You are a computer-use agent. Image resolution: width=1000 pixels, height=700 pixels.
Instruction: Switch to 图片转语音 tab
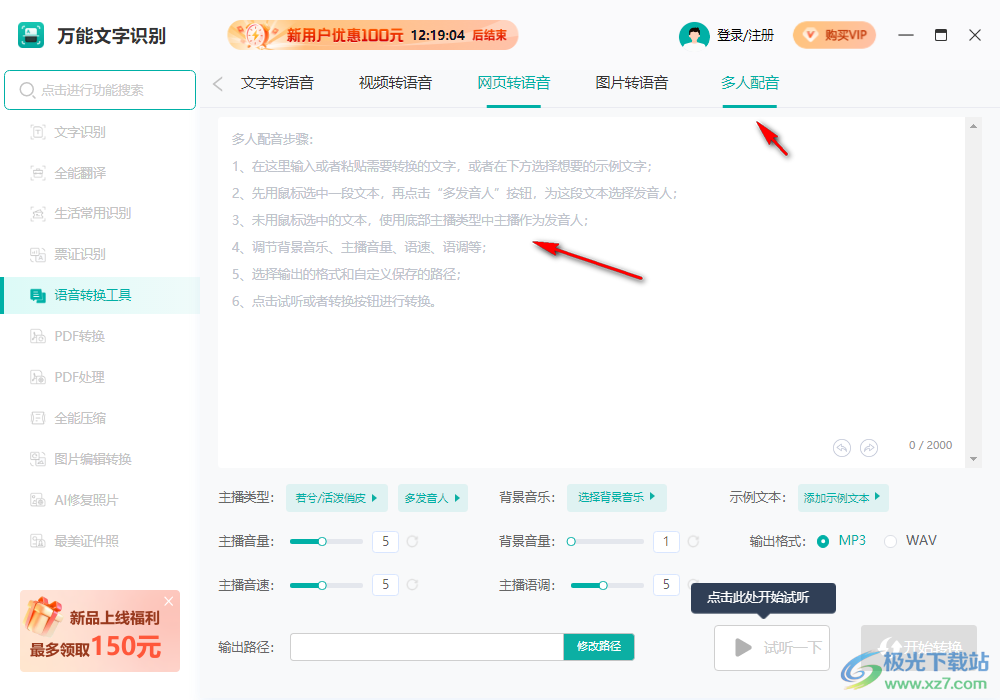point(631,83)
